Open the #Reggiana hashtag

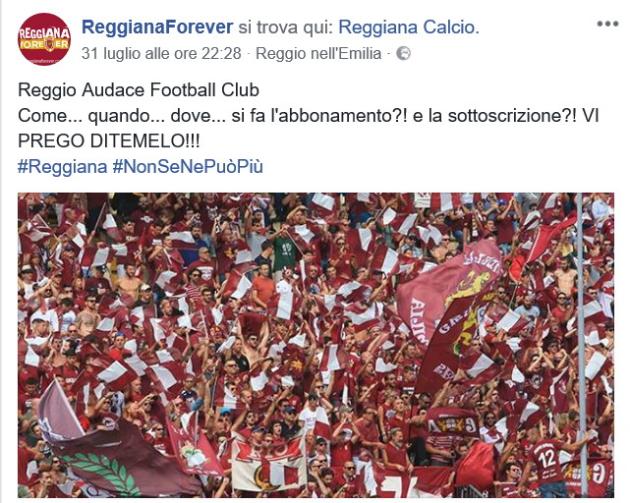pos(63,167)
